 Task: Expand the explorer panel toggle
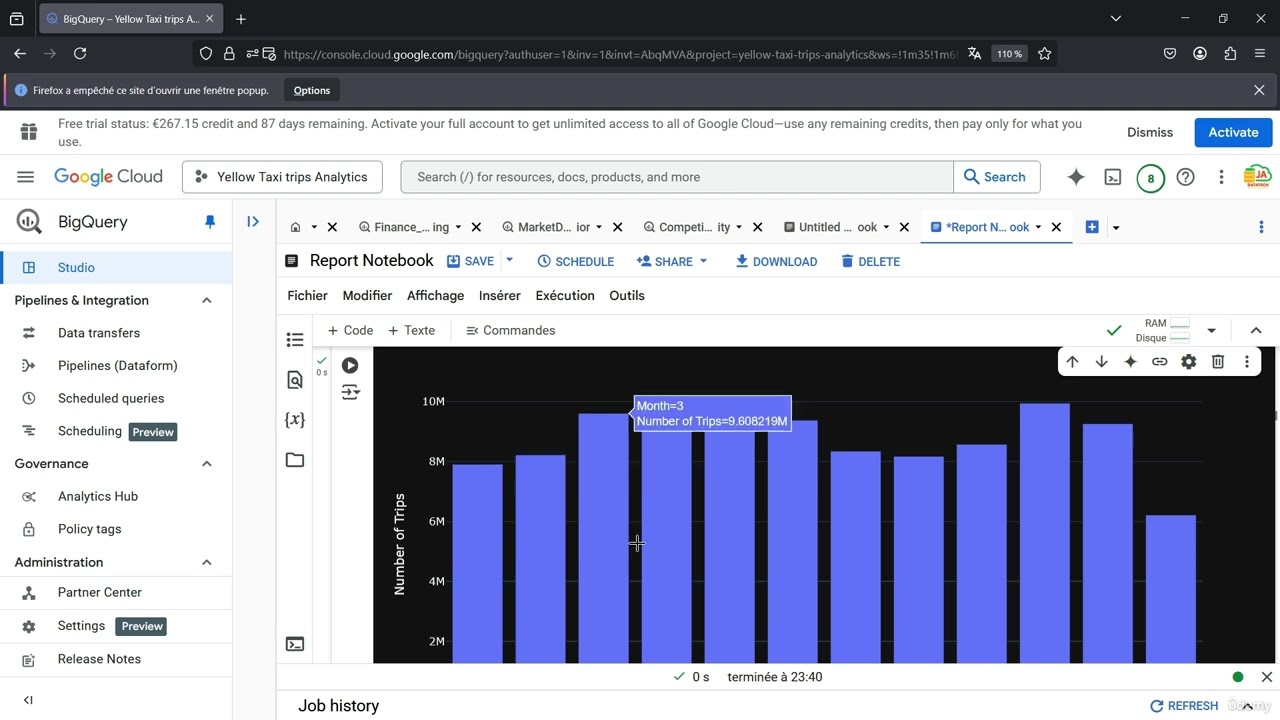tap(253, 222)
